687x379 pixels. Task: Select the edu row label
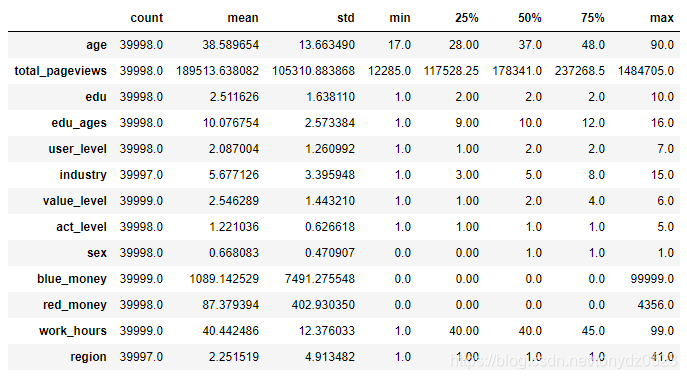[x=96, y=97]
